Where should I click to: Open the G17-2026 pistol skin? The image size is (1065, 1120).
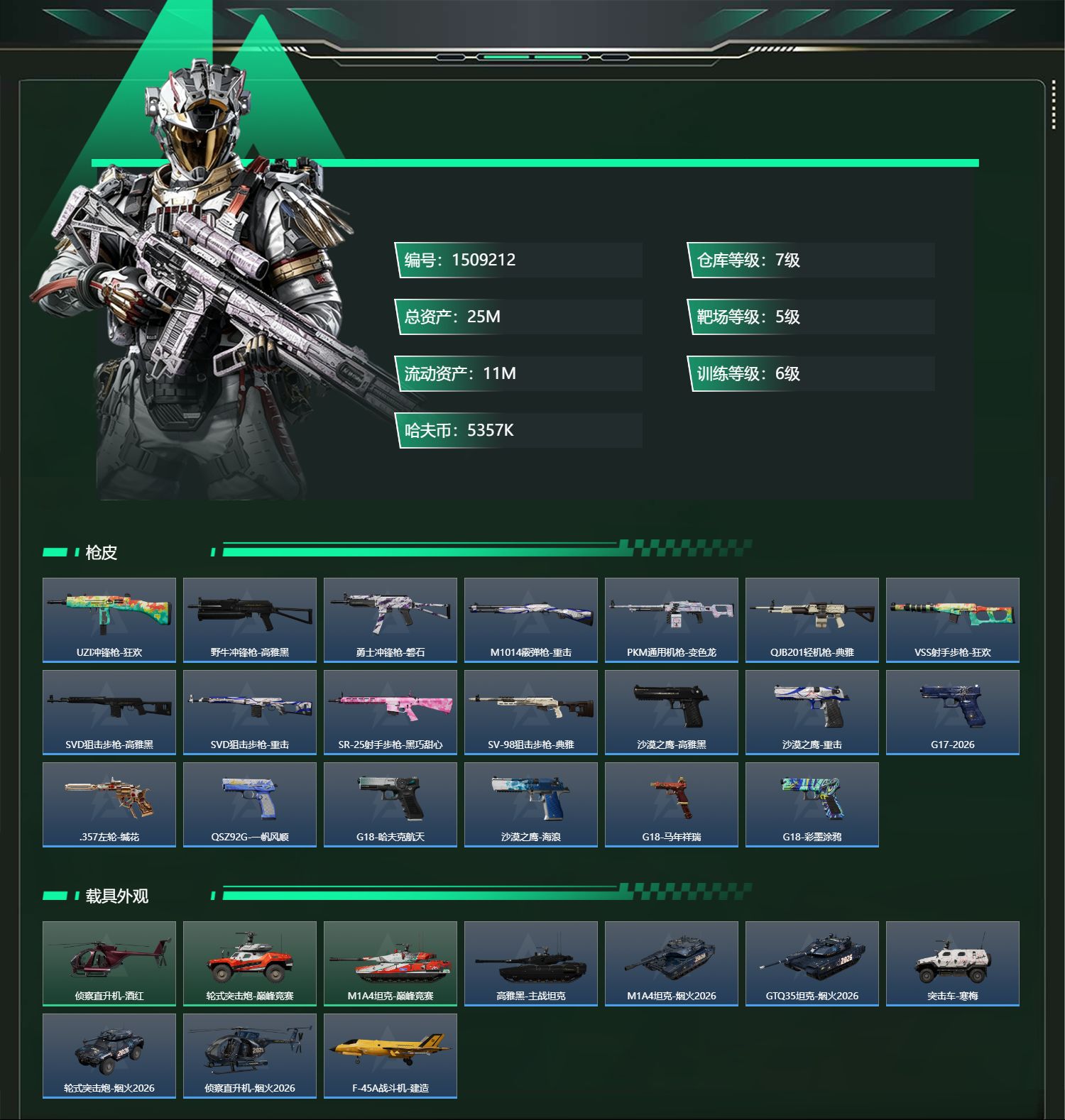[x=953, y=713]
